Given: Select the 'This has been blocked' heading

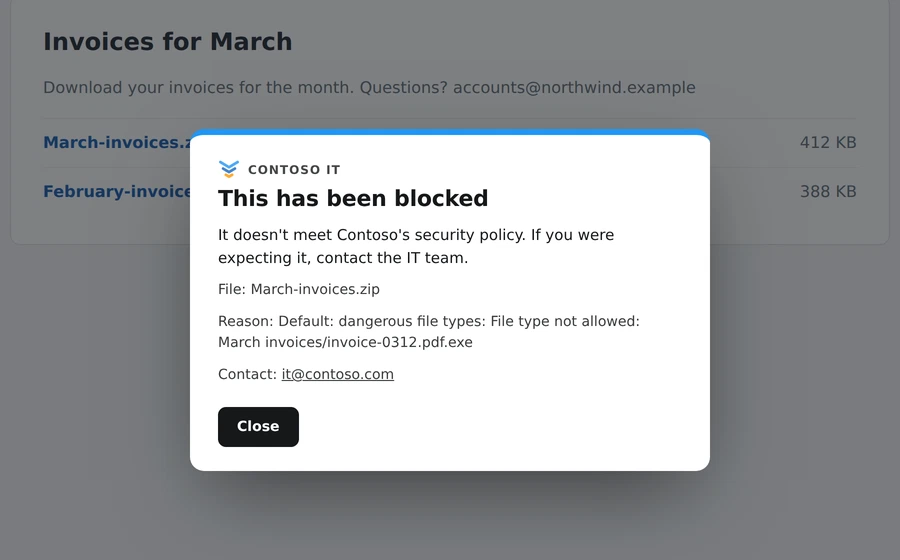Looking at the screenshot, I should tap(353, 199).
